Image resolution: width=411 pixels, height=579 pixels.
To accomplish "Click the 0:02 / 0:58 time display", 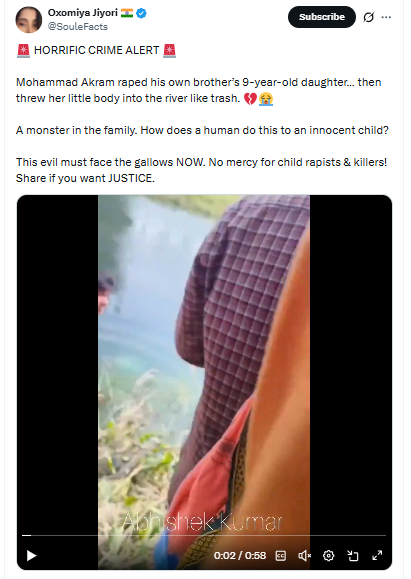I will click(240, 555).
